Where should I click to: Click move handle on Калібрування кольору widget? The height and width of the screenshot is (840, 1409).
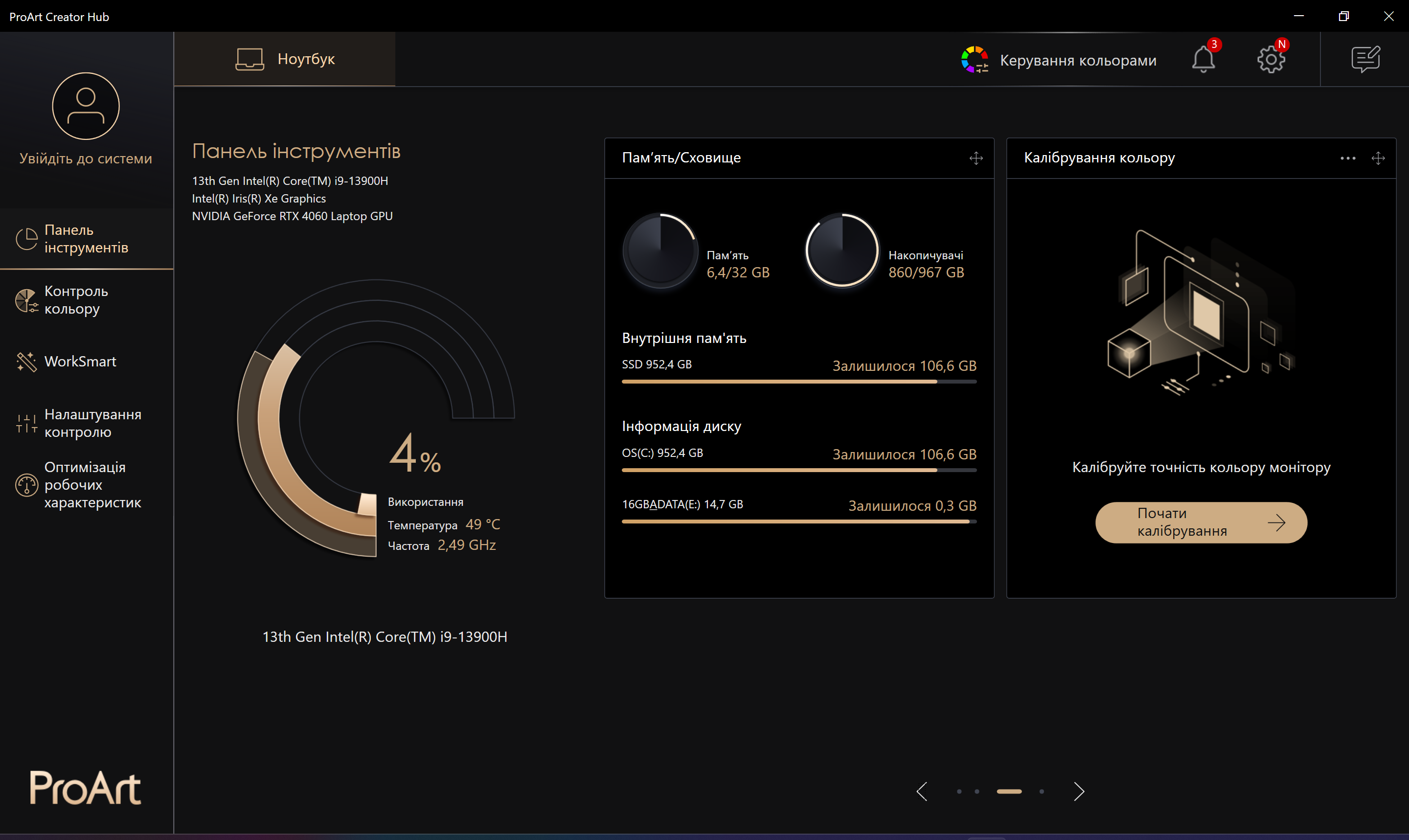(1378, 158)
